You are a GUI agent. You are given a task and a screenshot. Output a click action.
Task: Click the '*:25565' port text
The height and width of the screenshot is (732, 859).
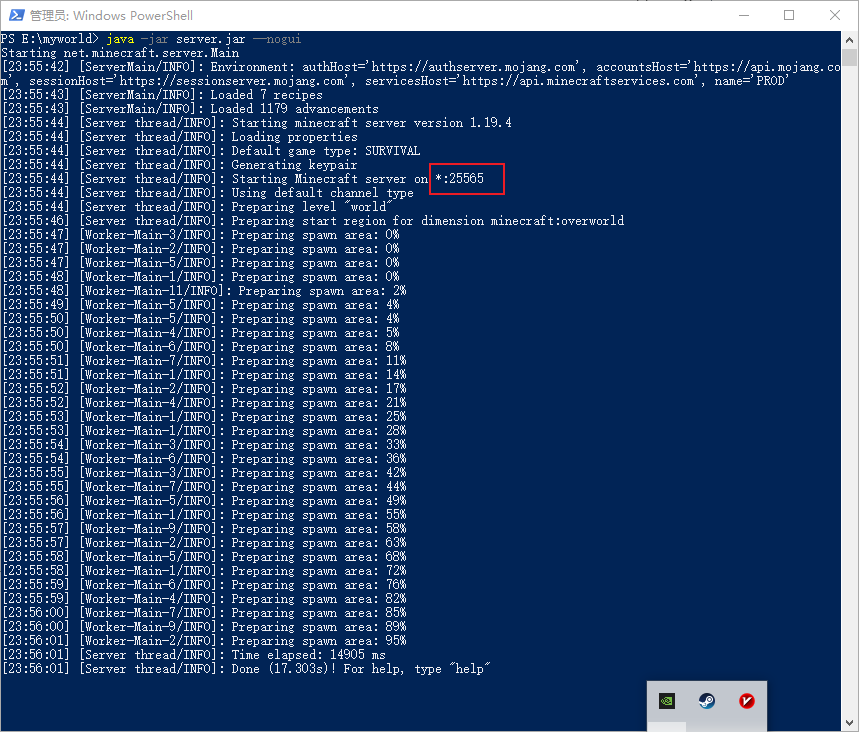click(x=459, y=179)
